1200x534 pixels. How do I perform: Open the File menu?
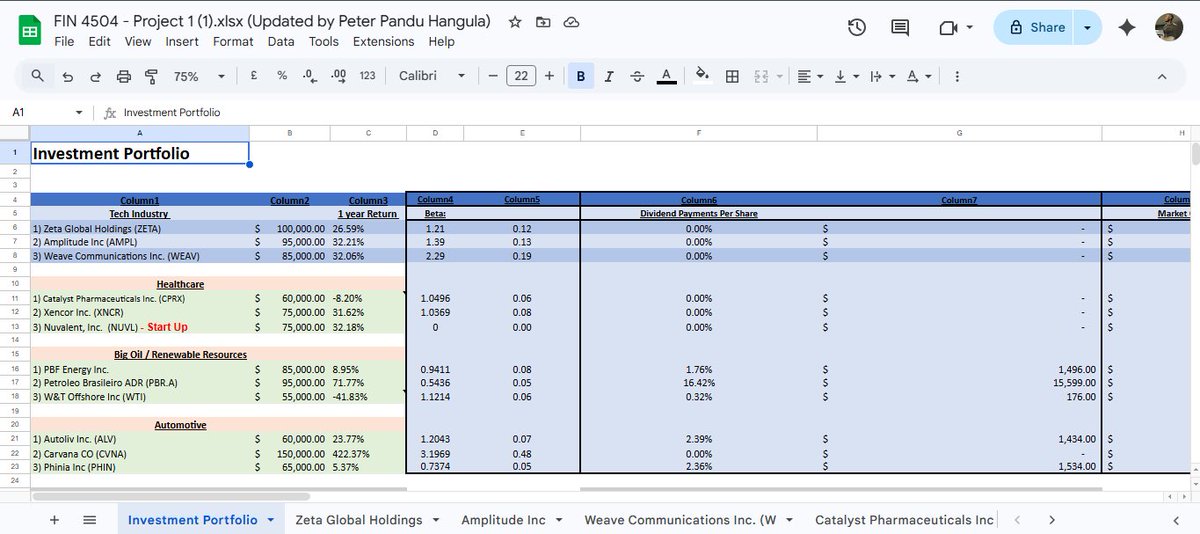pyautogui.click(x=64, y=42)
